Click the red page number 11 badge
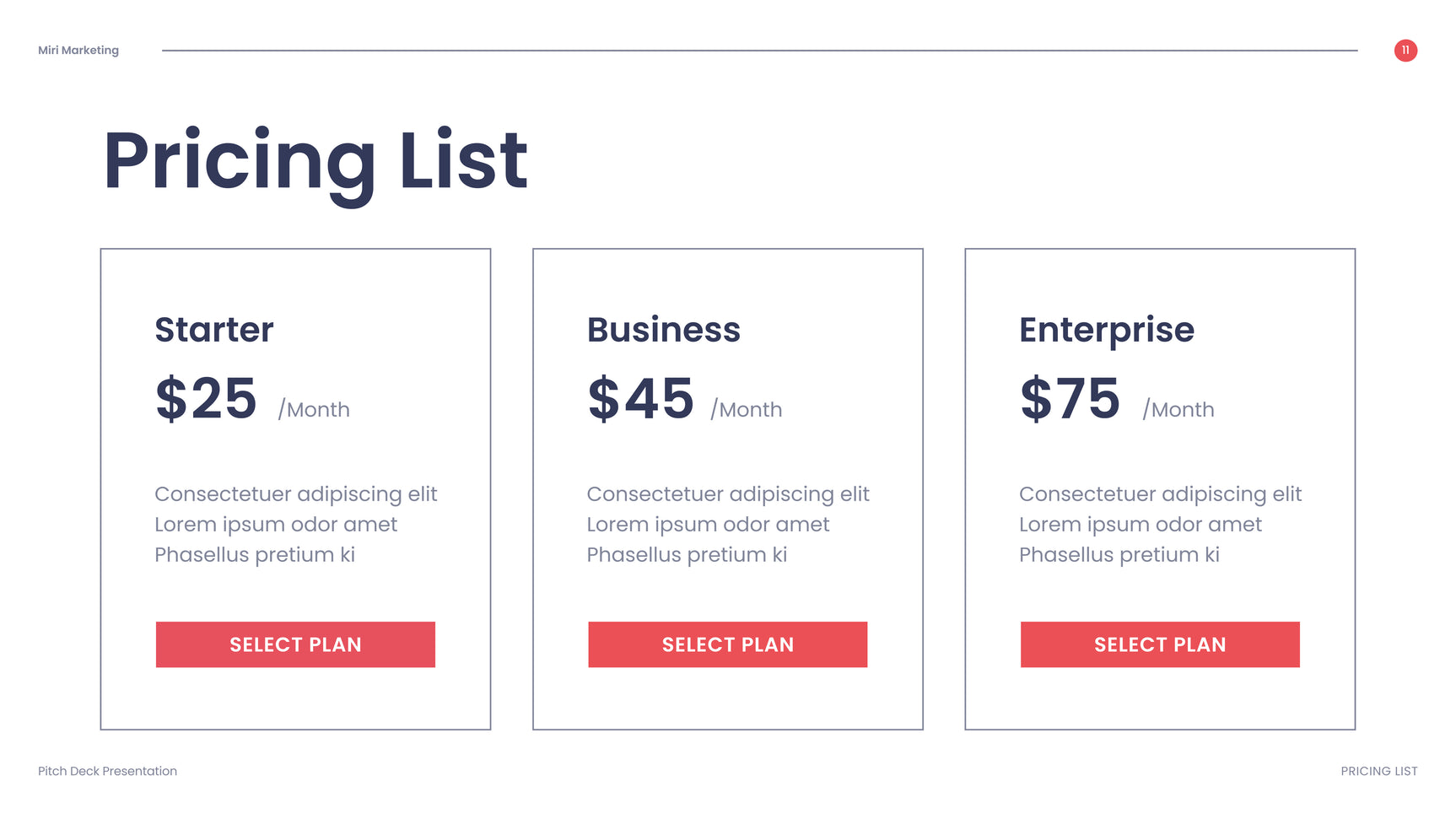 point(1405,51)
